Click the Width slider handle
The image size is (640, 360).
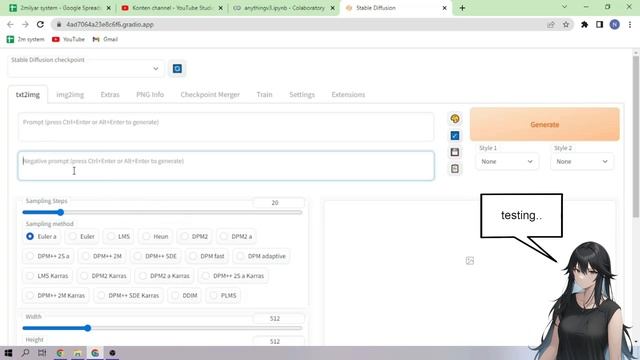pos(87,328)
